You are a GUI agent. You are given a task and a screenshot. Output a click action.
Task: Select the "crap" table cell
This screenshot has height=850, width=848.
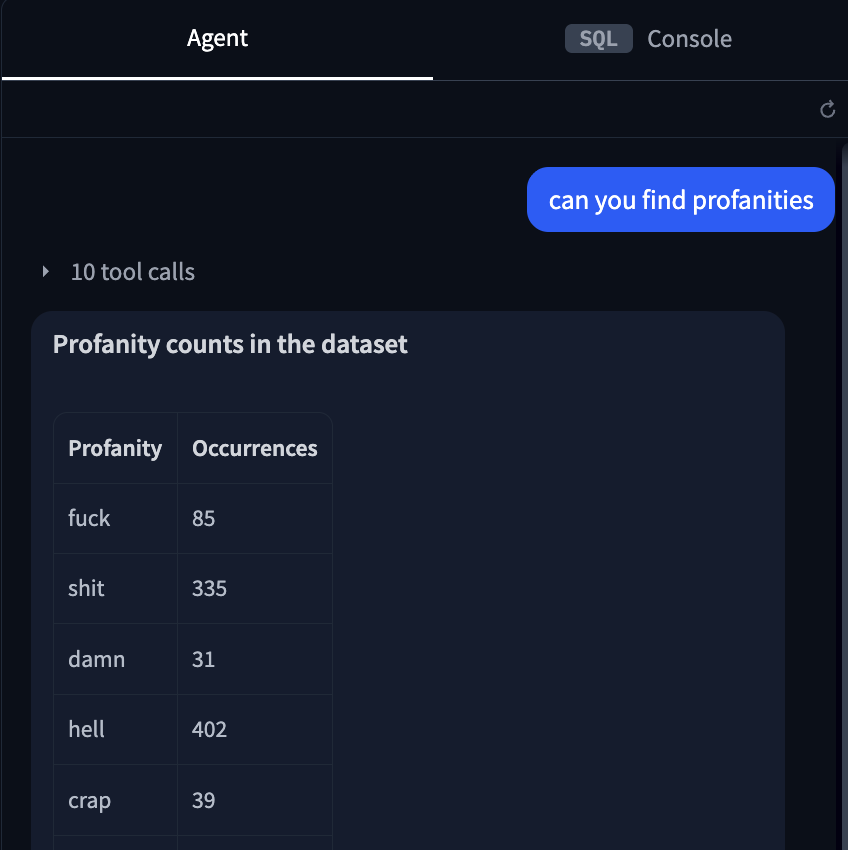pos(89,800)
